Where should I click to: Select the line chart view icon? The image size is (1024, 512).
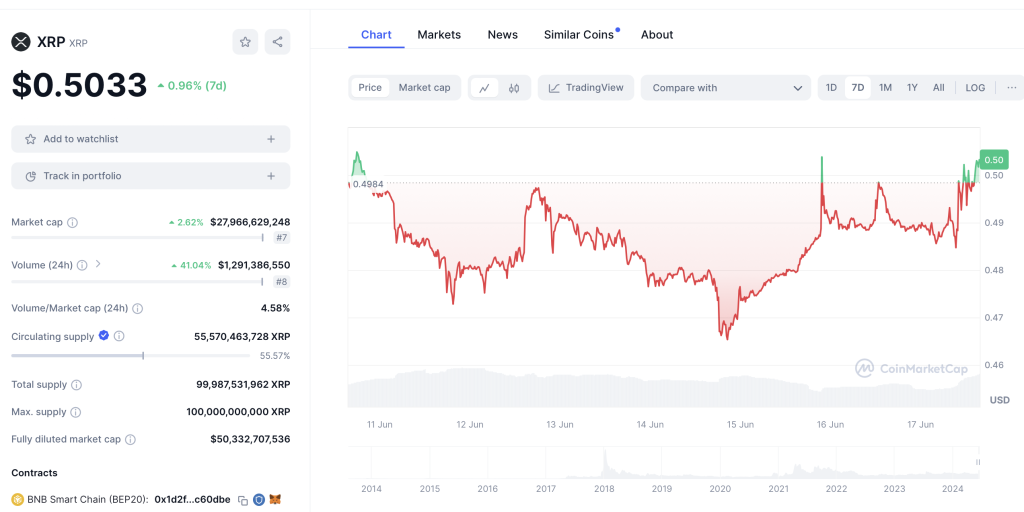(x=485, y=88)
